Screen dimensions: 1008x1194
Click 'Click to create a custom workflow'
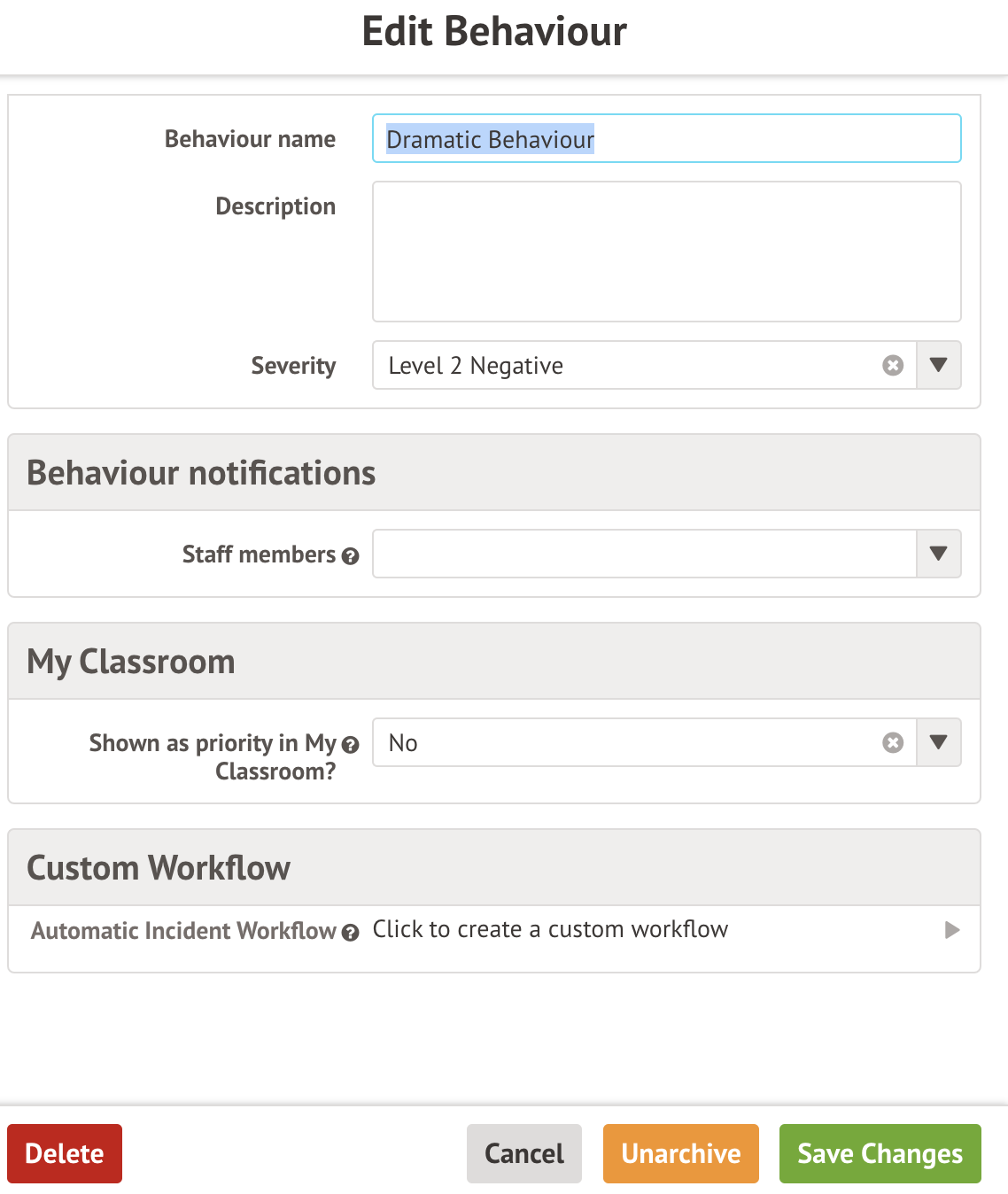tap(550, 930)
